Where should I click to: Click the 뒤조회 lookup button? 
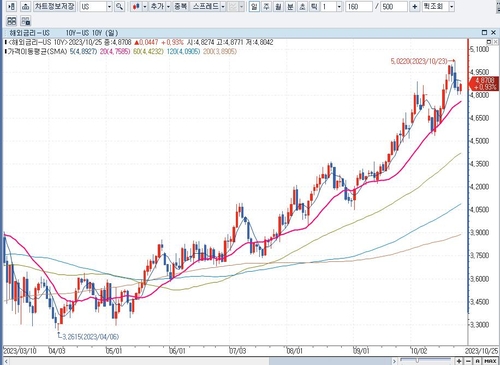pyautogui.click(x=435, y=6)
